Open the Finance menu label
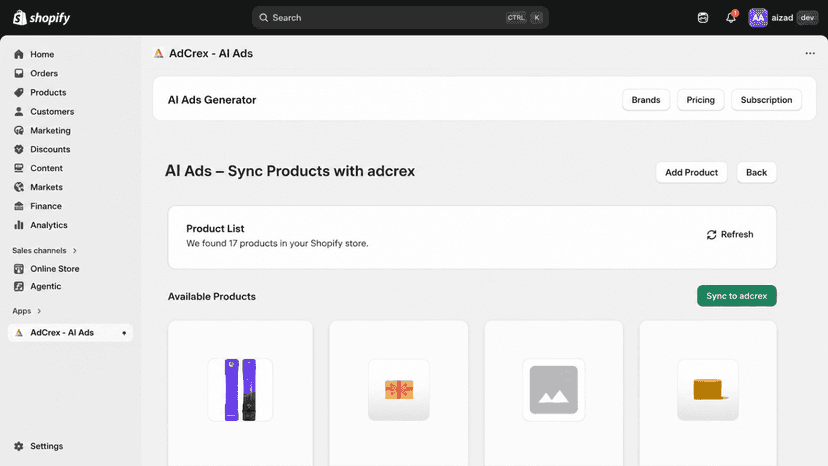 click(46, 206)
